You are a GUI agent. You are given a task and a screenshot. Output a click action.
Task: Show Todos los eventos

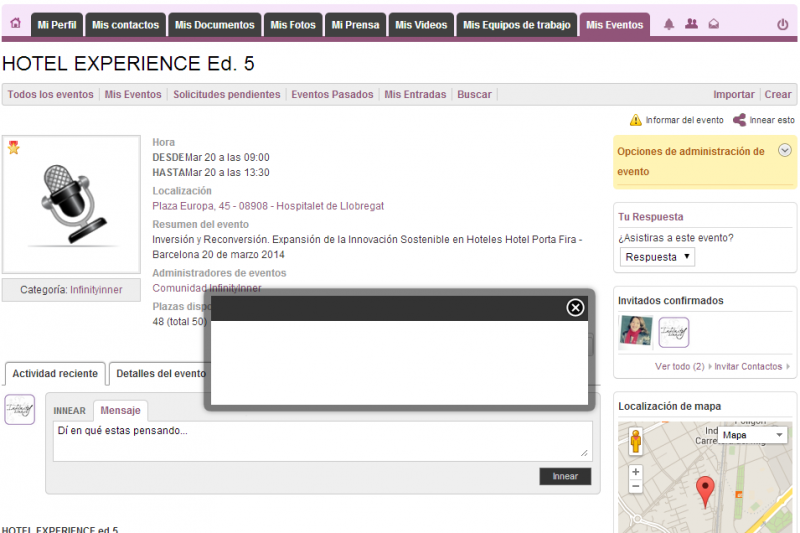pyautogui.click(x=51, y=94)
